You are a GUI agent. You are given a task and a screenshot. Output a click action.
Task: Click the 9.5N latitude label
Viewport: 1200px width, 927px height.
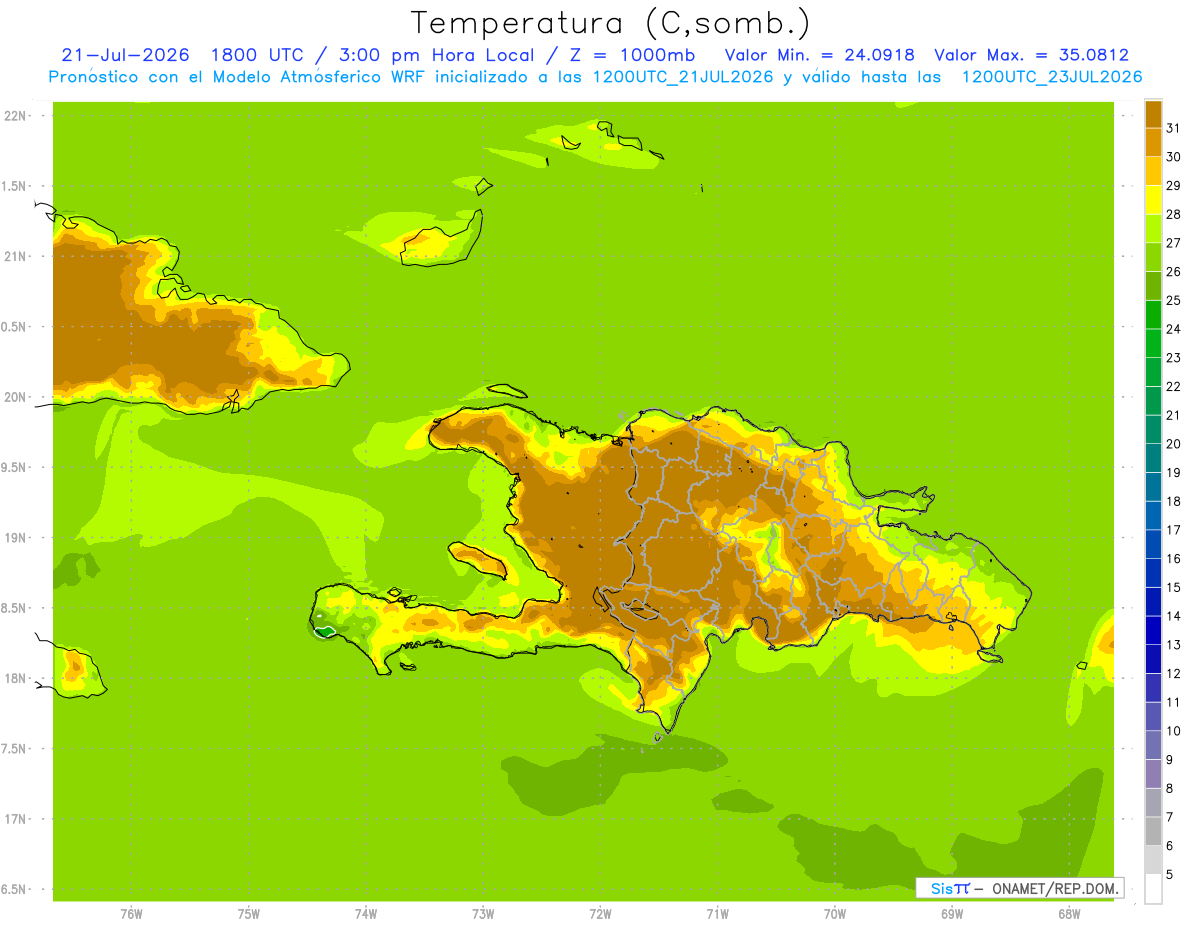(x=15, y=467)
